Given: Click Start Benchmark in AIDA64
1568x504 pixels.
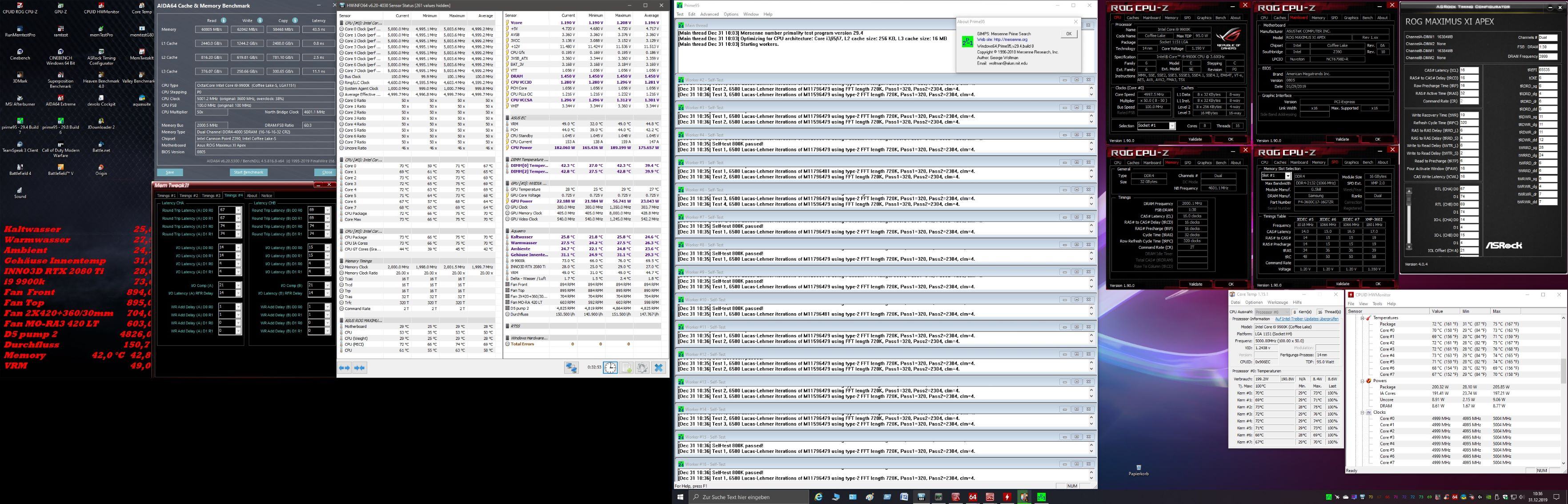Looking at the screenshot, I should click(249, 172).
